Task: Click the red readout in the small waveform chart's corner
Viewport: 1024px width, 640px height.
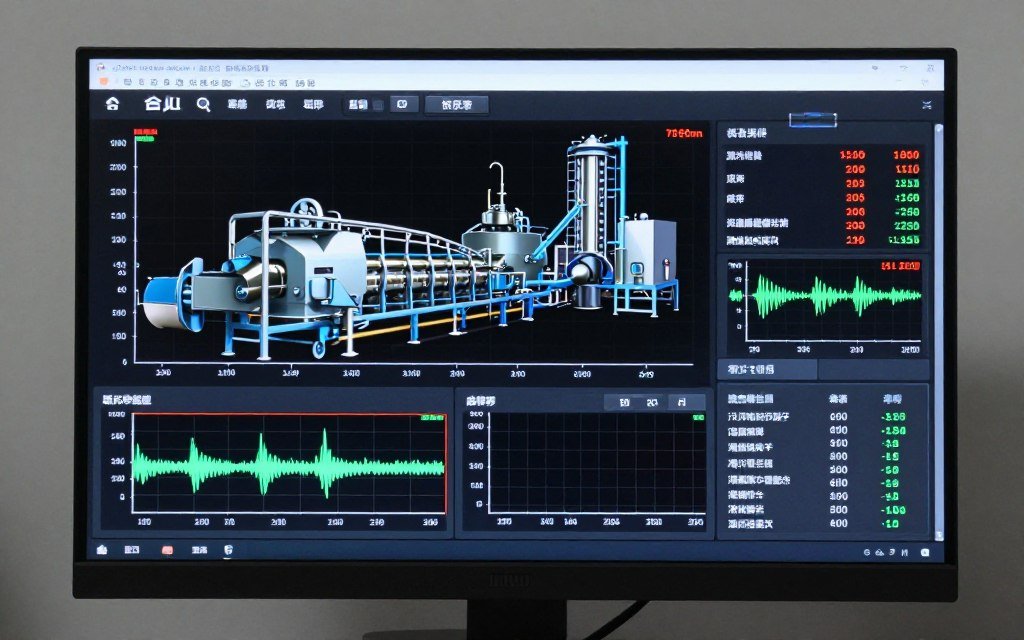Action: point(900,266)
